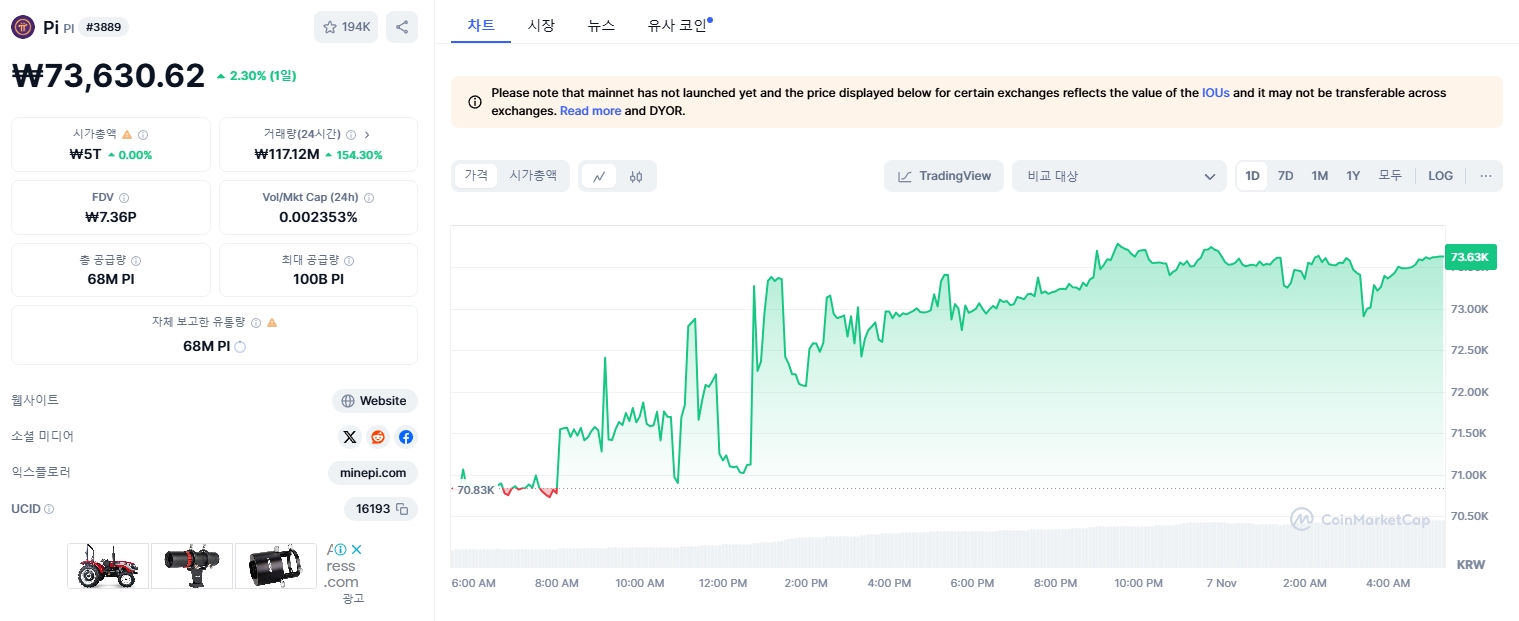
Task: Open the 비교 대상 comparison dropdown
Action: [1119, 175]
